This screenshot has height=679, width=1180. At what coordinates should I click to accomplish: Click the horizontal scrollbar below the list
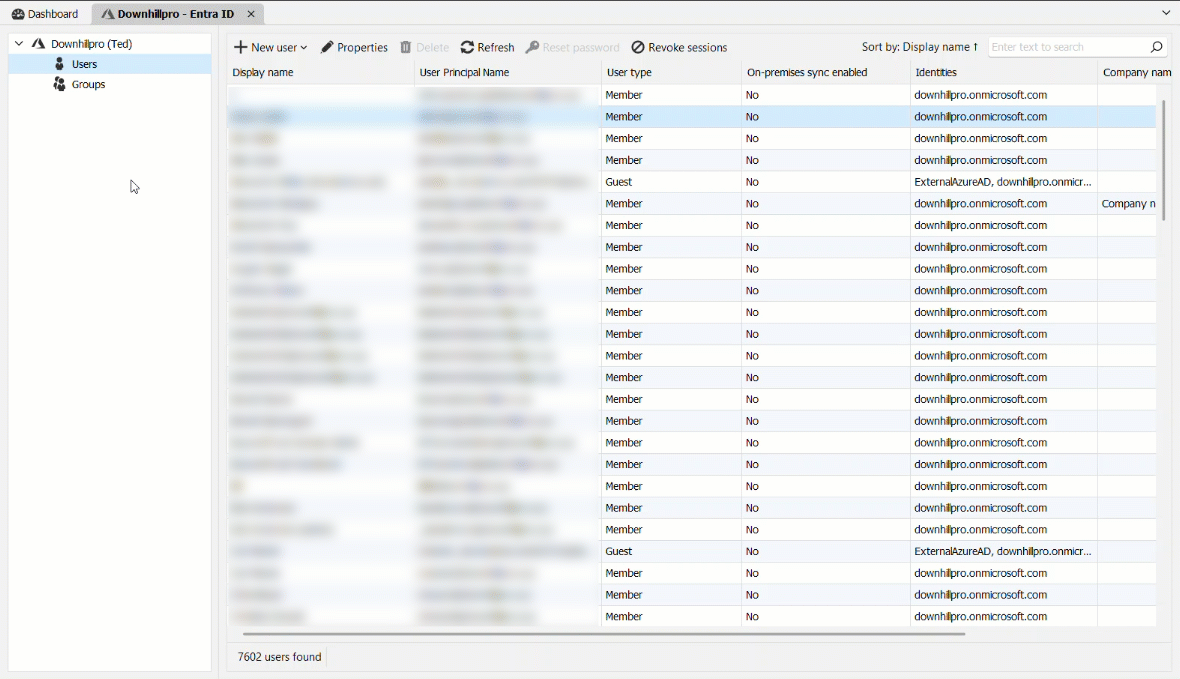(600, 633)
